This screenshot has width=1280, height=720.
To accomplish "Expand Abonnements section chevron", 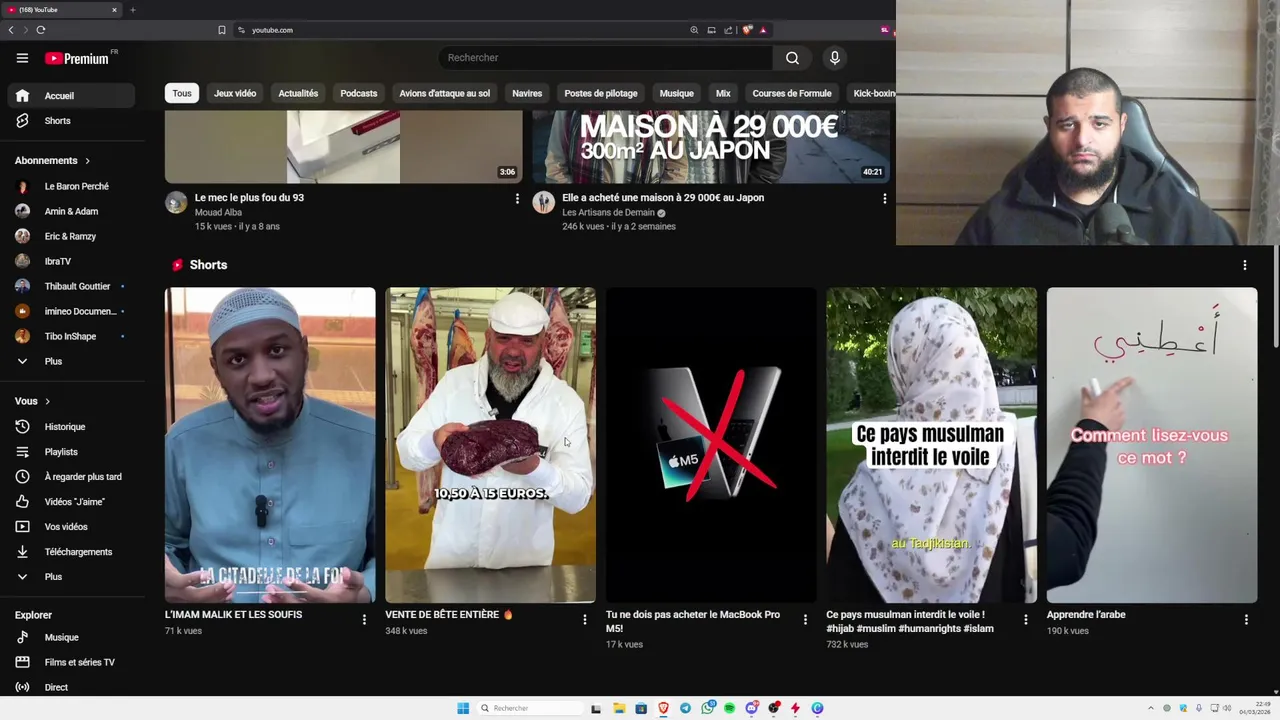I will click(87, 161).
